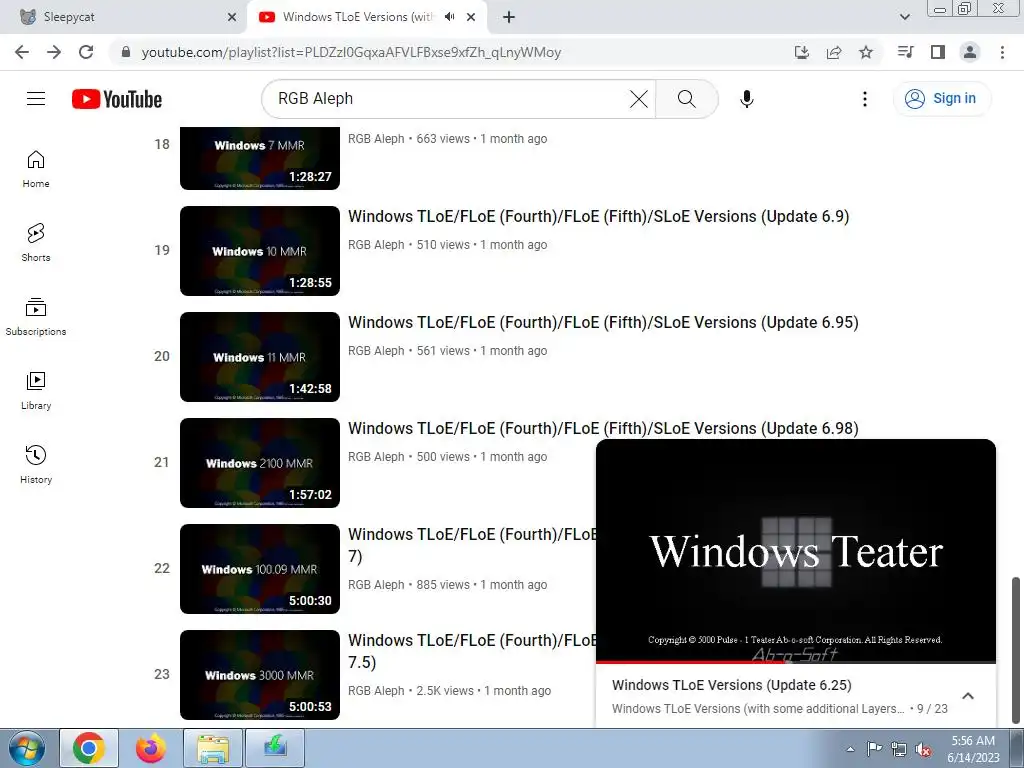Click the address bar URL
This screenshot has width=1024, height=768.
click(x=351, y=52)
